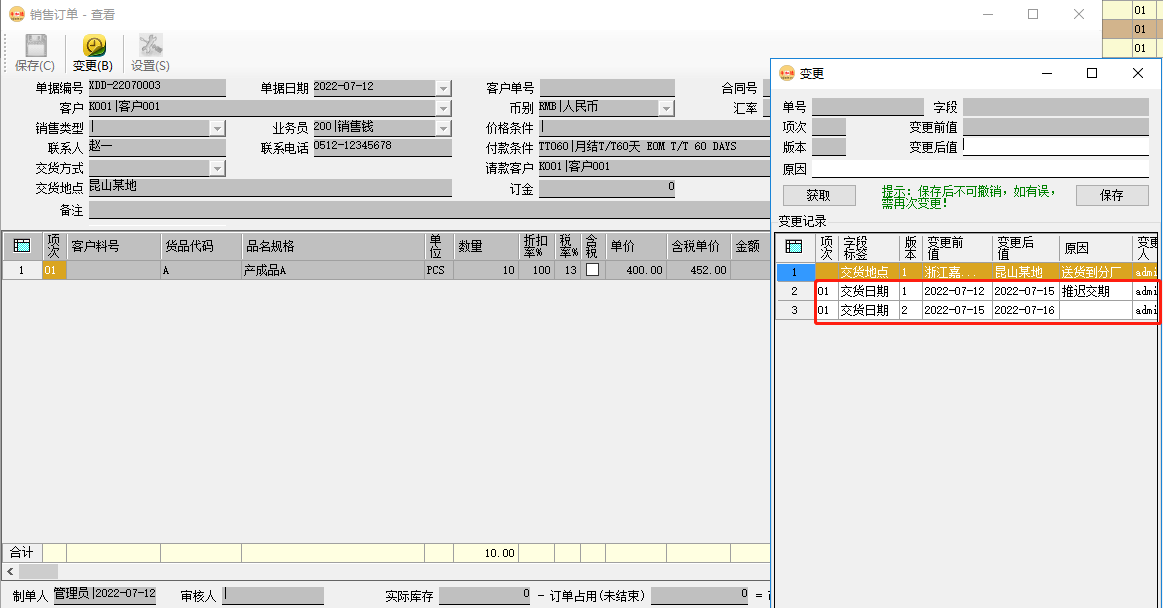The width and height of the screenshot is (1163, 608).
Task: Click the Change (变更) clock icon
Action: (x=94, y=46)
